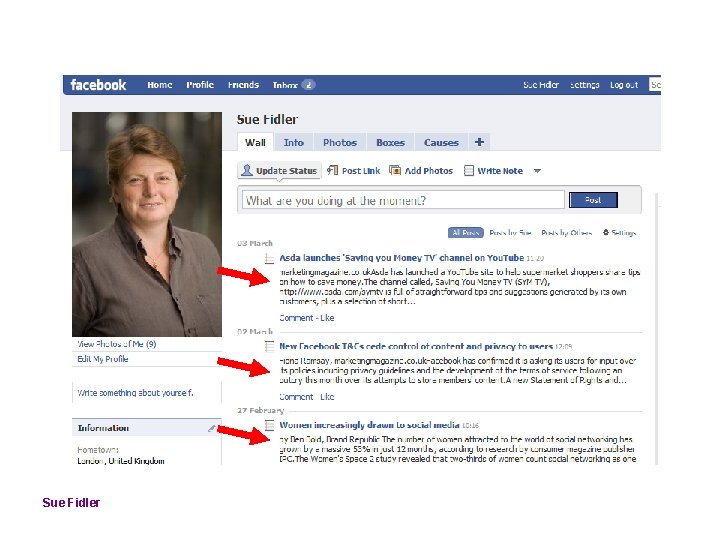Image resolution: width=720 pixels, height=540 pixels.
Task: Open the Inbox menu item
Action: pyautogui.click(x=285, y=85)
